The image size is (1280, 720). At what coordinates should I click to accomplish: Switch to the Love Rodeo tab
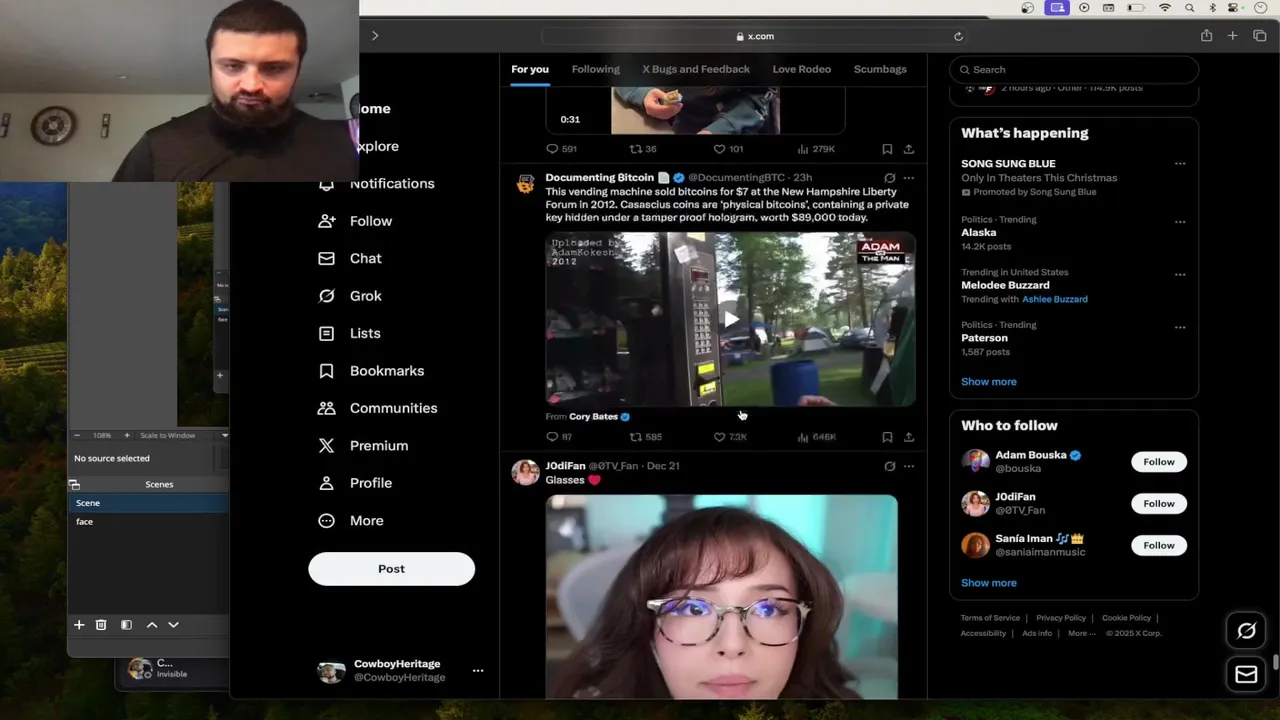click(x=802, y=69)
